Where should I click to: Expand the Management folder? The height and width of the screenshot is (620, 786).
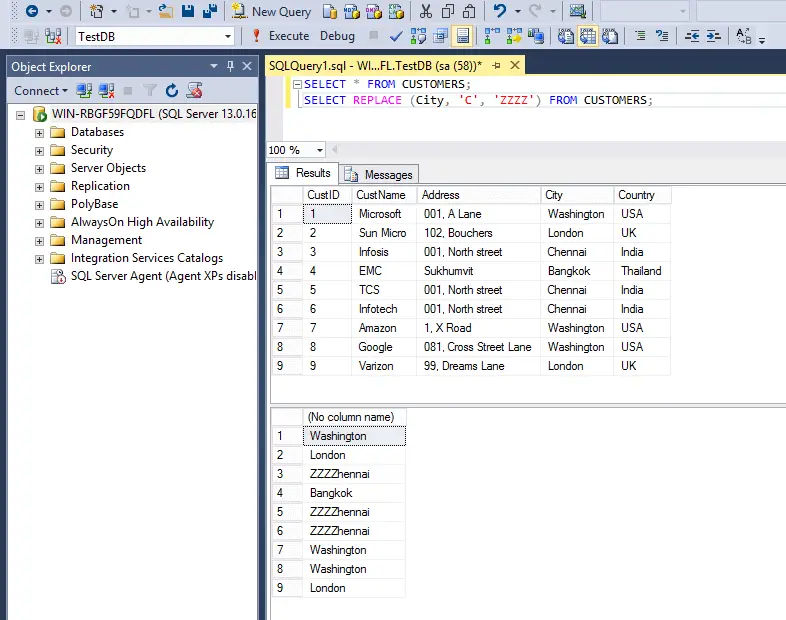point(39,241)
